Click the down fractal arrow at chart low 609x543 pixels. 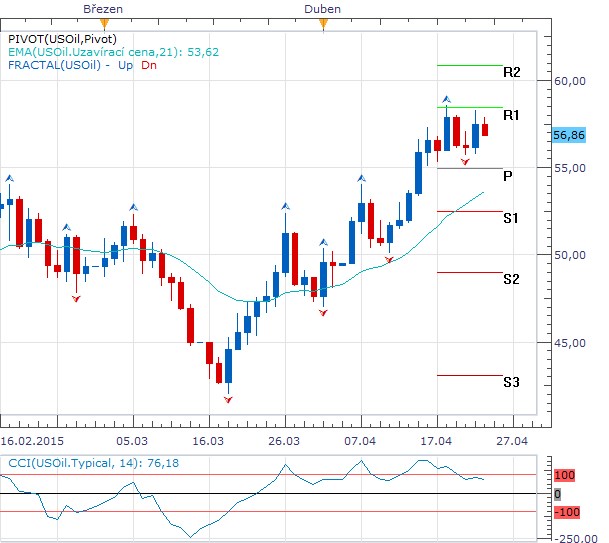click(228, 399)
